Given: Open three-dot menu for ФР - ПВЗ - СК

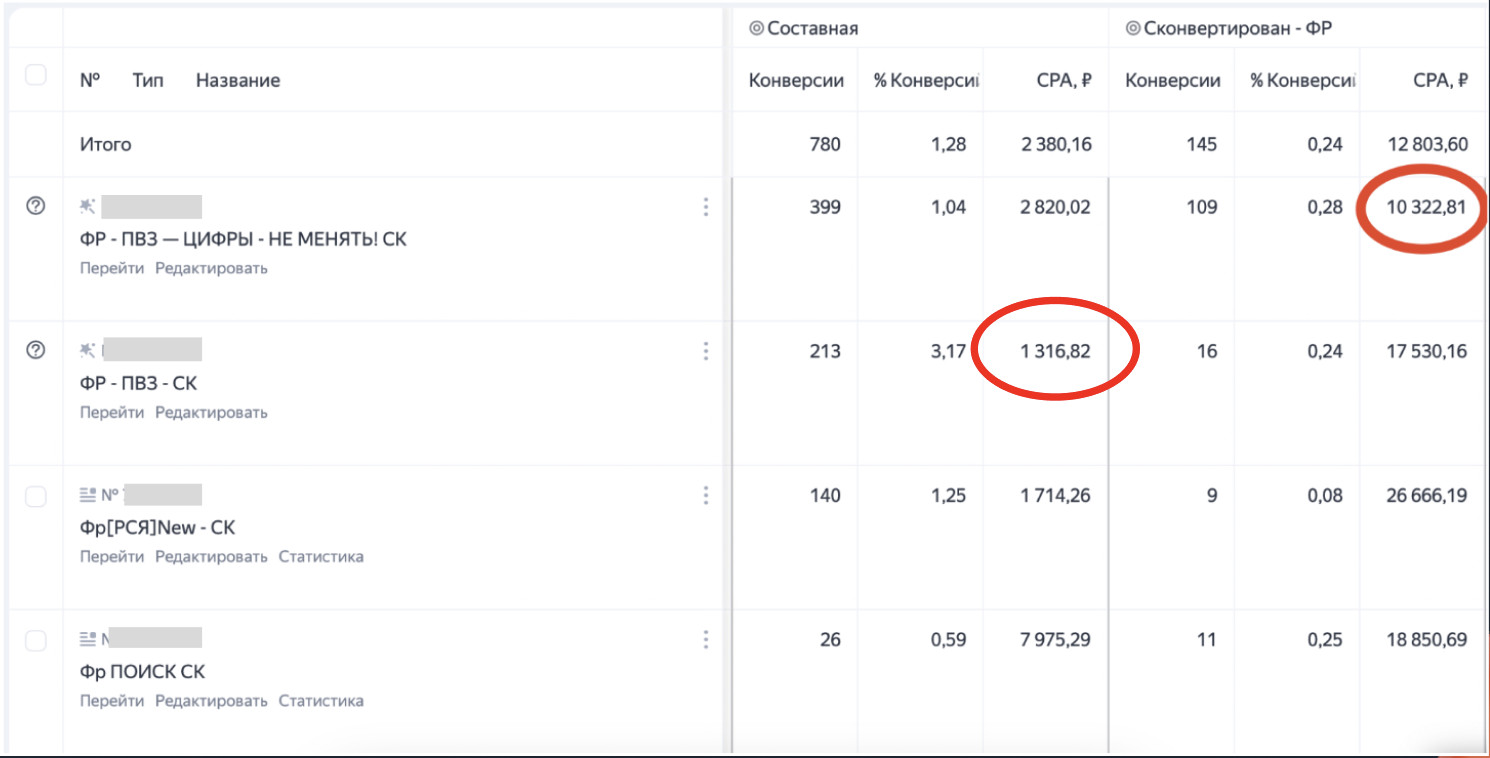Looking at the screenshot, I should 705,351.
